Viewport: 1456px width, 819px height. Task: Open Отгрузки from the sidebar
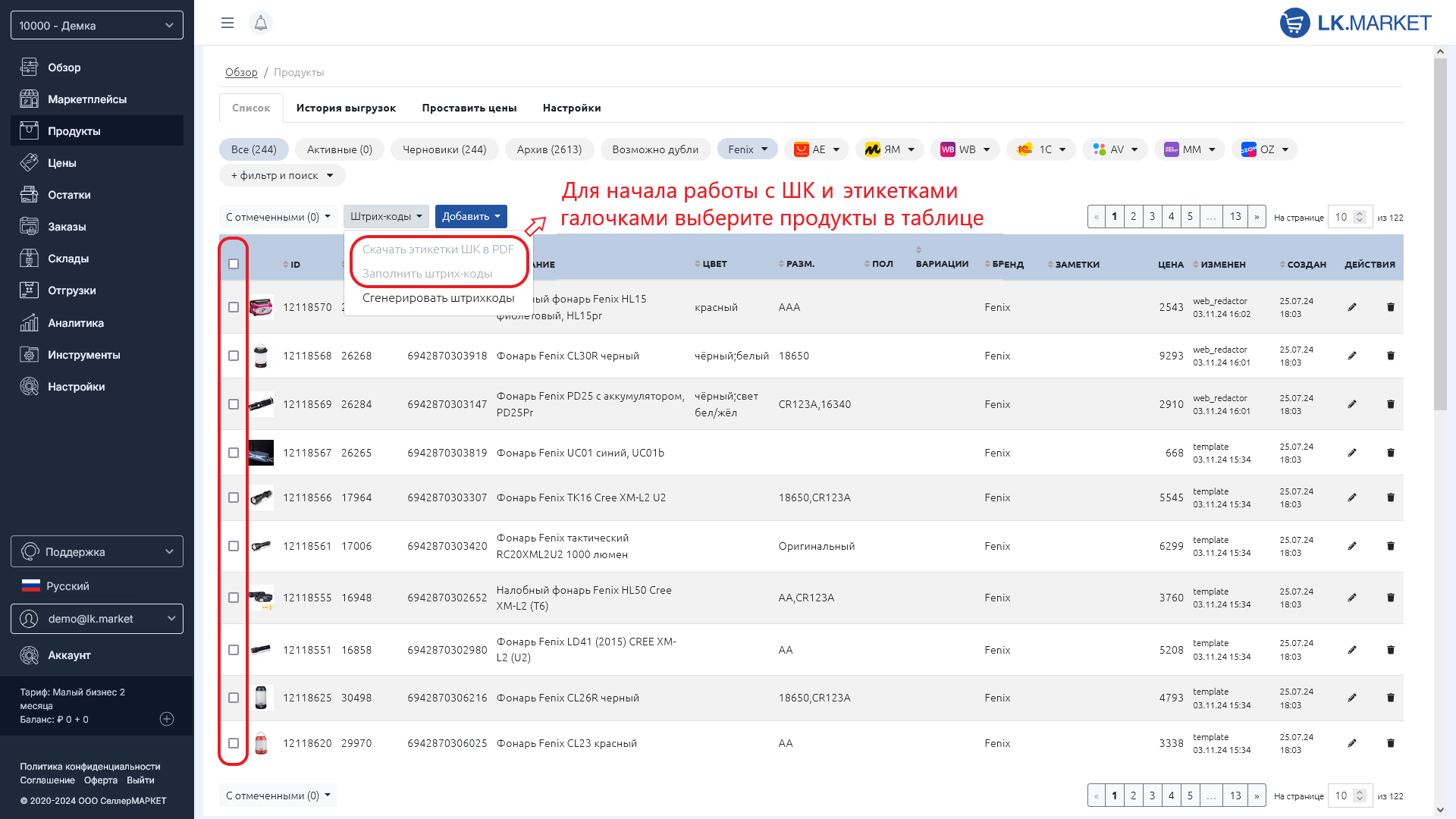pos(71,290)
